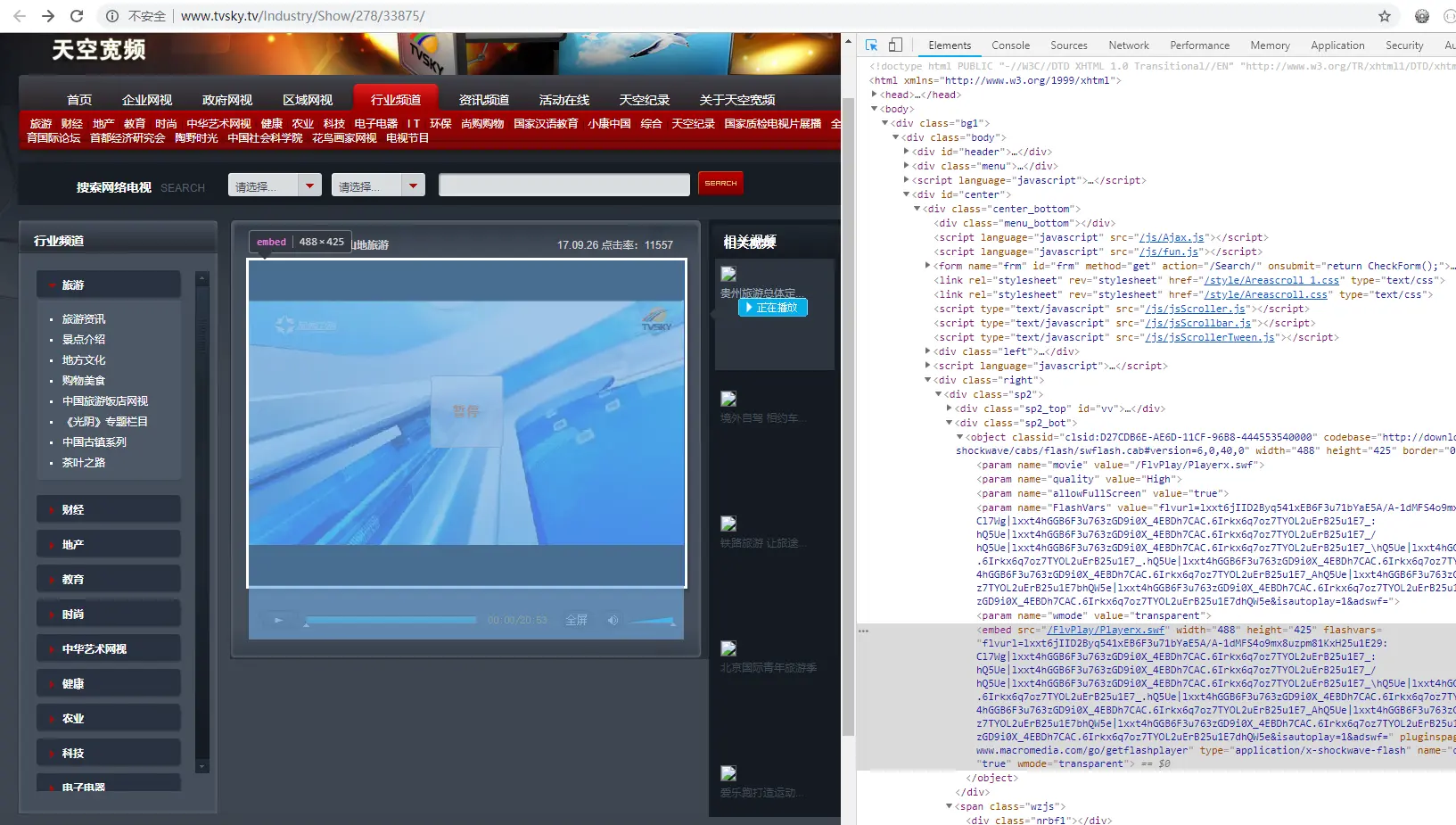1456x825 pixels.
Task: Collapse the div id="center" node
Action: pyautogui.click(x=907, y=194)
